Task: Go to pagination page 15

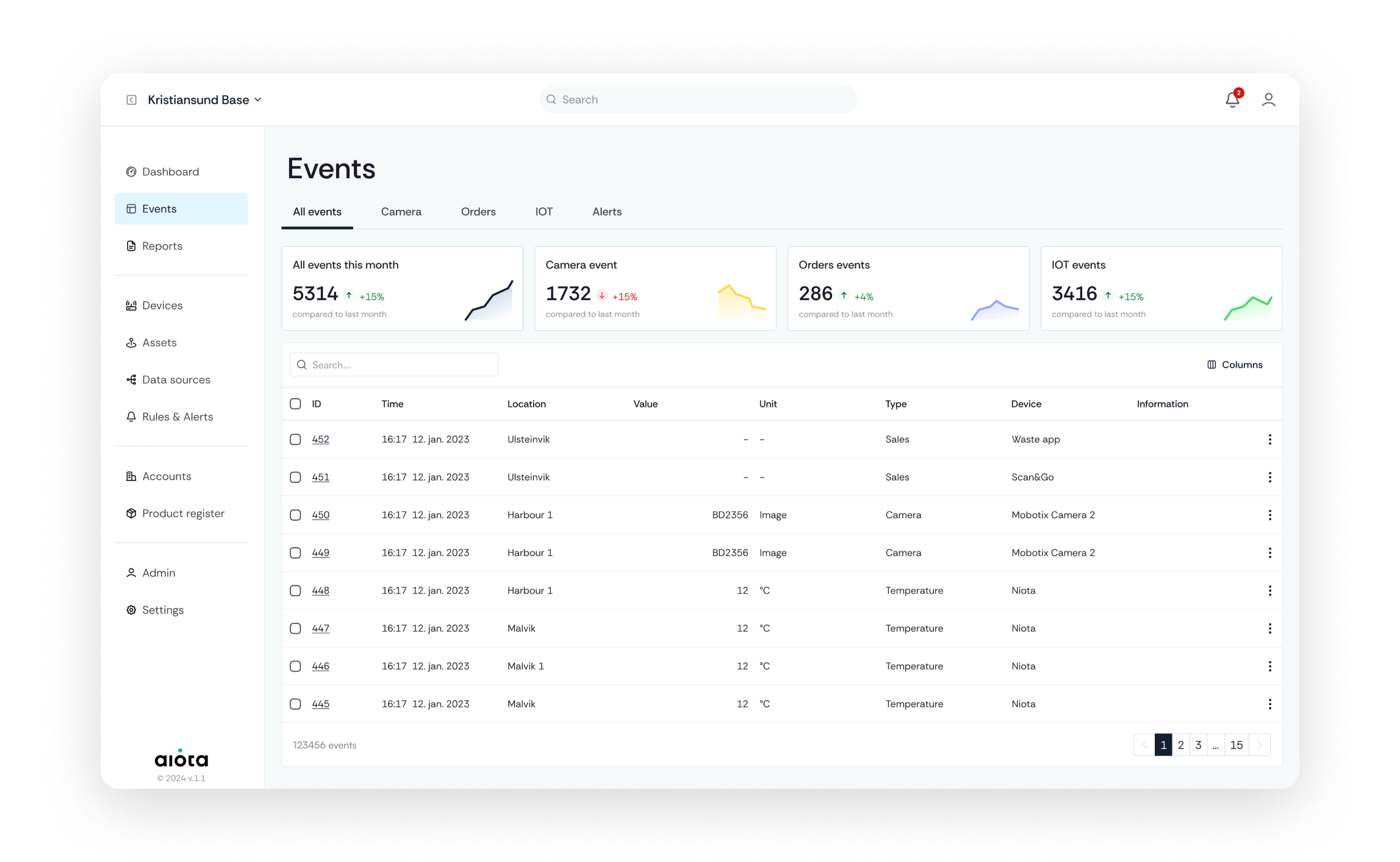Action: point(1236,745)
